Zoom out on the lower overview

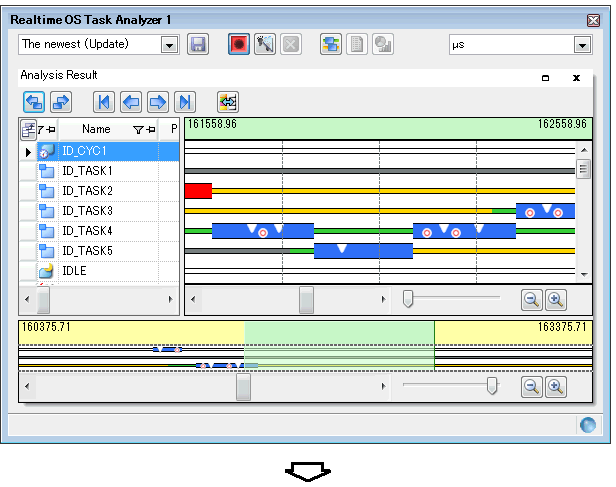click(x=532, y=386)
